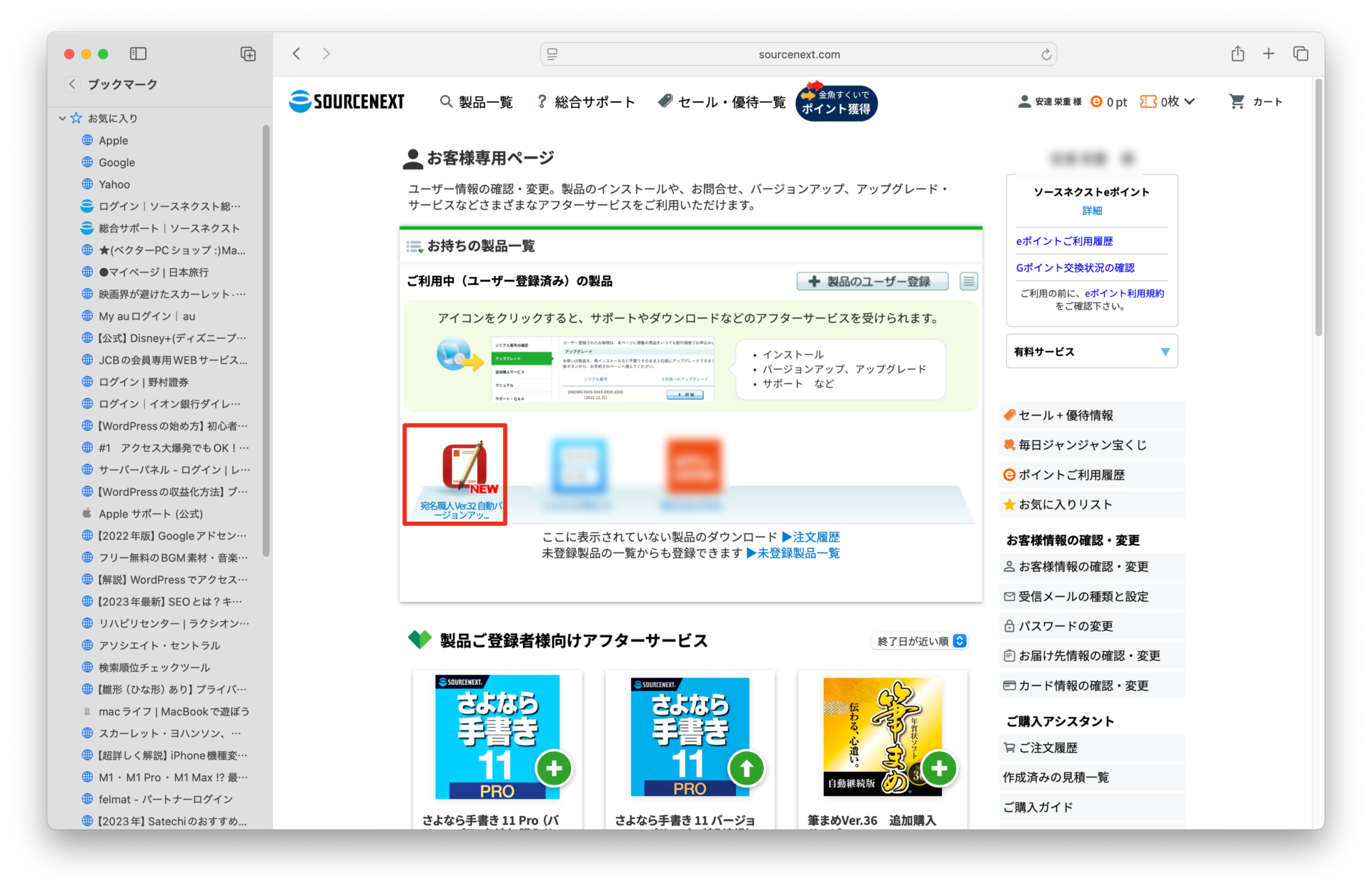Click green plus on さよなら手書き 11 Pro
1372x892 pixels.
(555, 768)
